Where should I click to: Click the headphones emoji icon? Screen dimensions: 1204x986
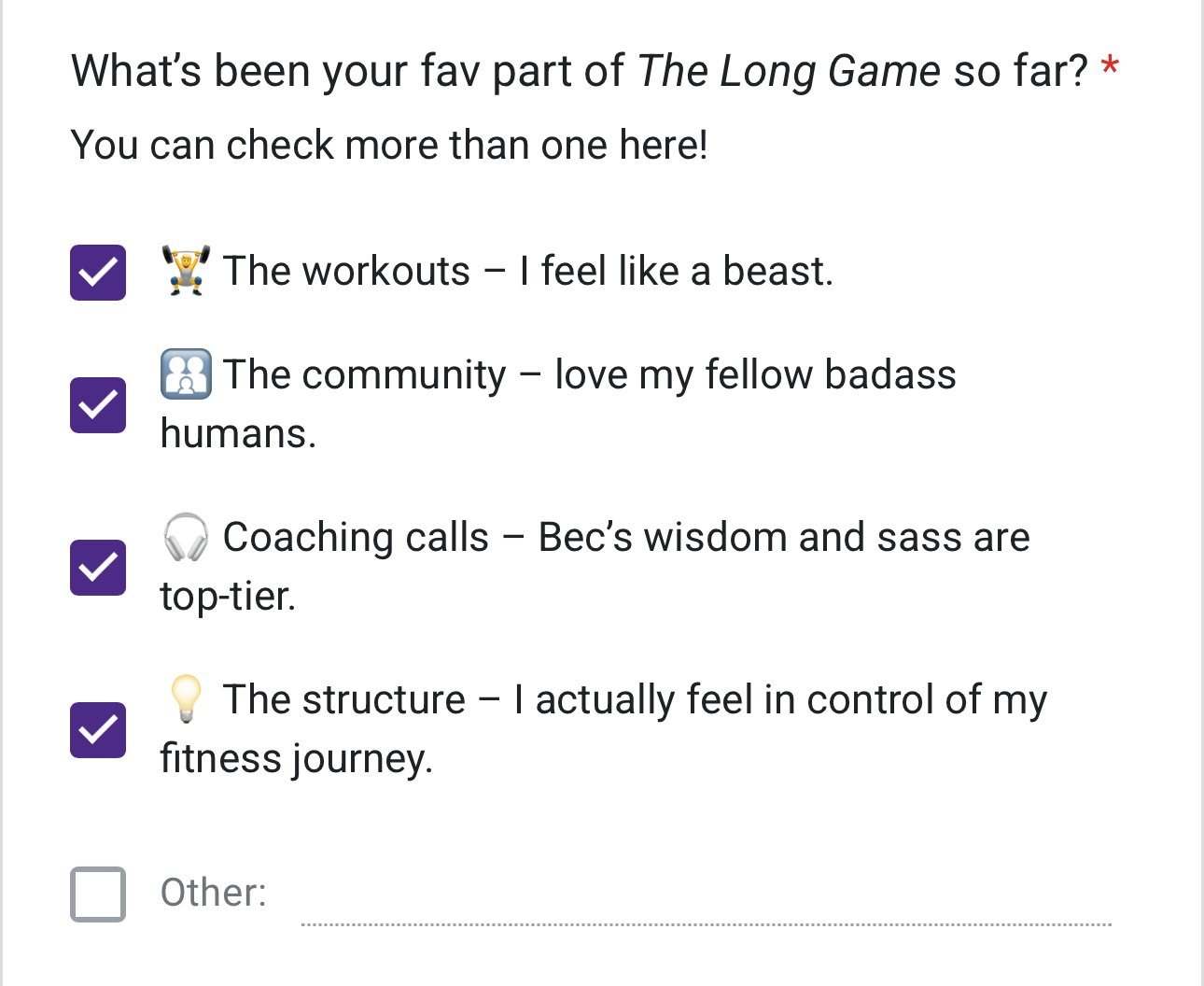[186, 537]
